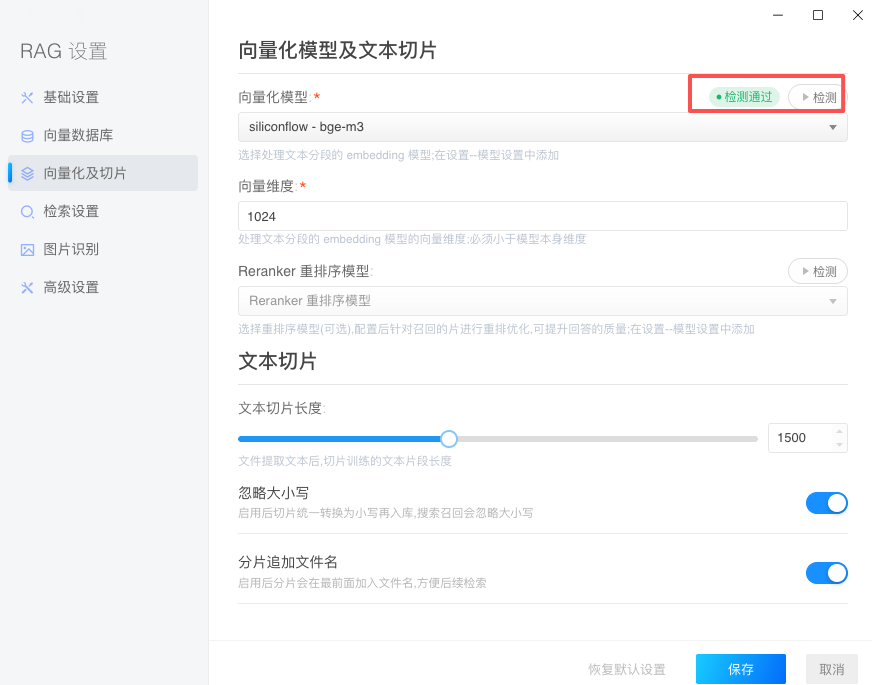Open the 高级设置 menu item
Viewport: 872px width, 685px height.
point(71,288)
